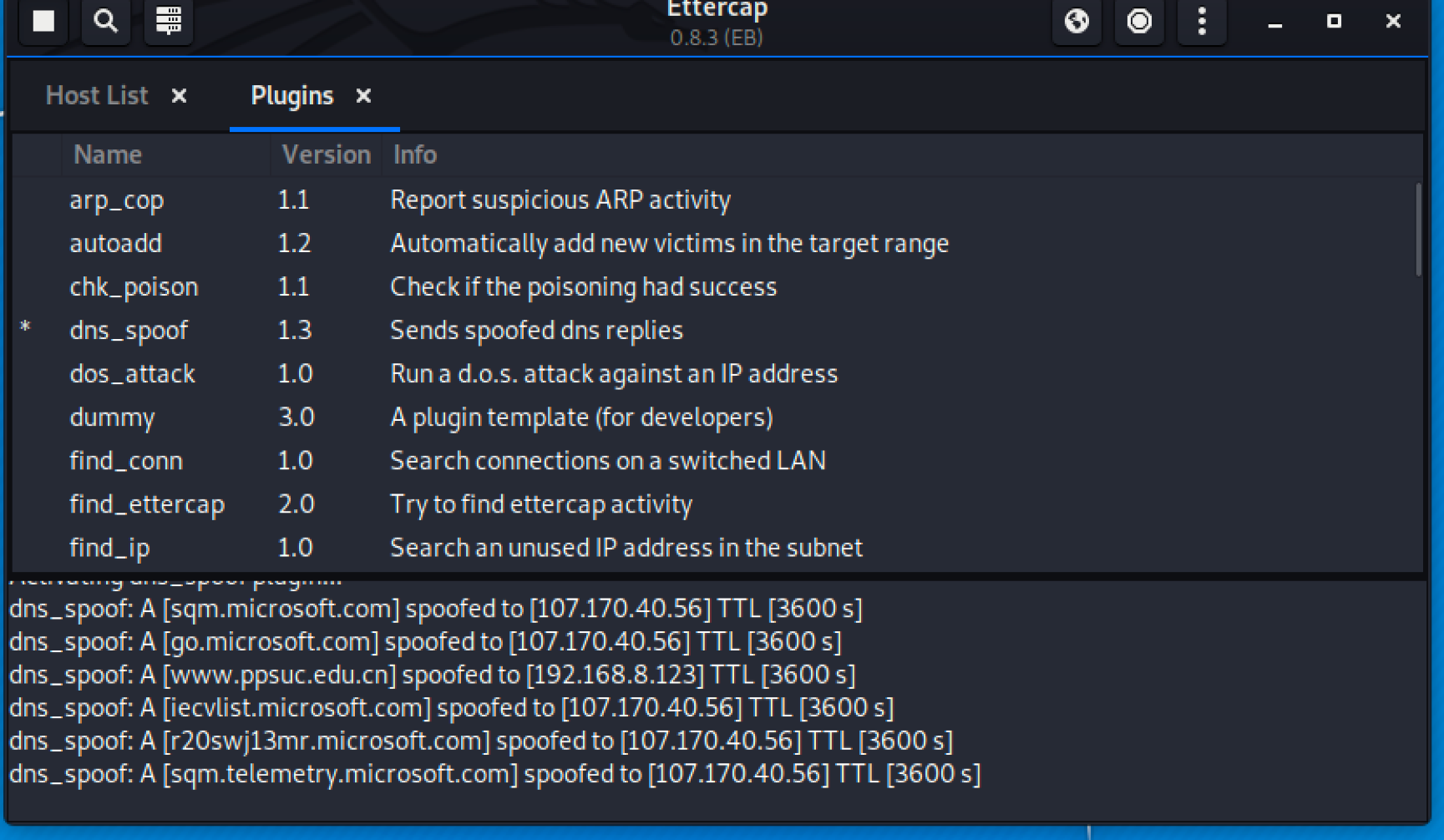Open the MITM globe menu icon
1444x840 pixels.
[x=1077, y=21]
